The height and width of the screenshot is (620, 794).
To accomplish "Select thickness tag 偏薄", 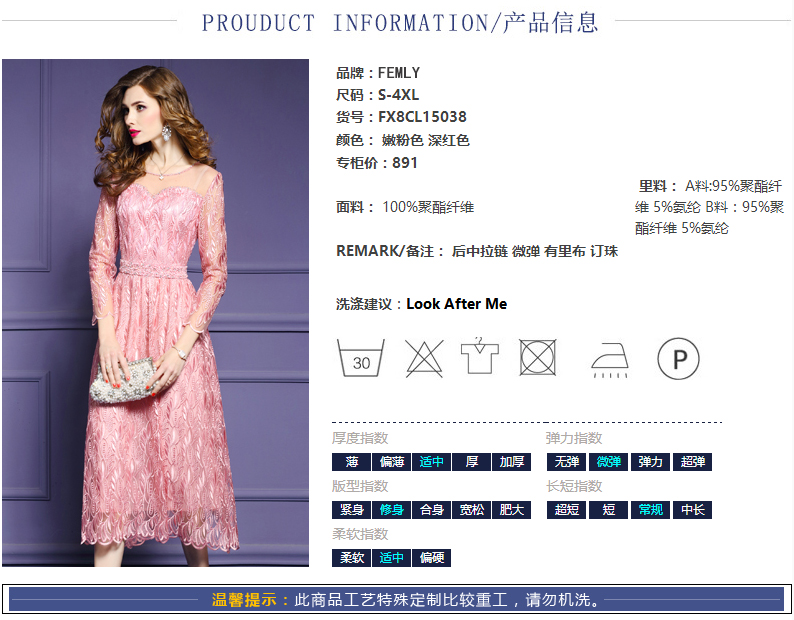I will pos(391,462).
